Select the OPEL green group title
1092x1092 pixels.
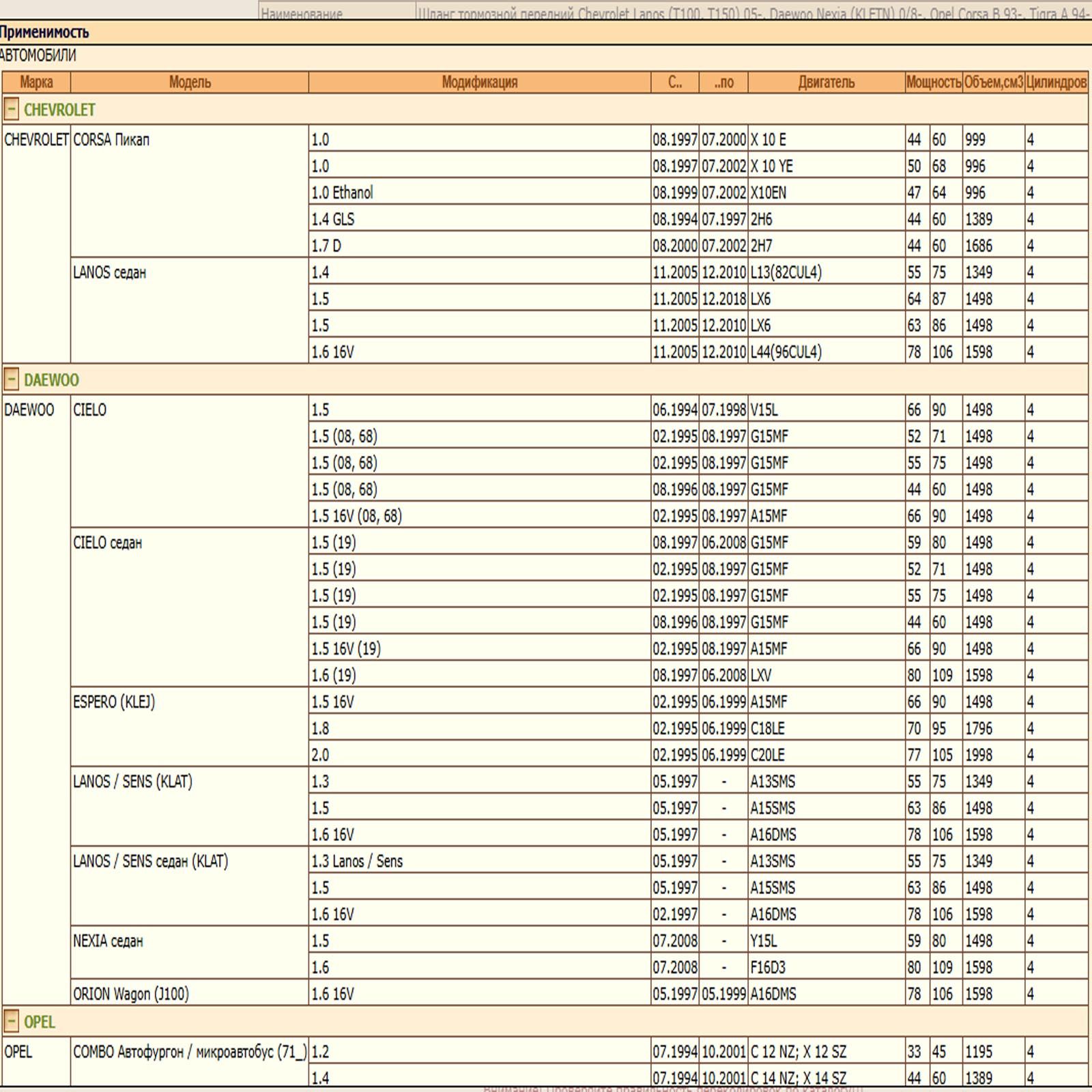40,1022
